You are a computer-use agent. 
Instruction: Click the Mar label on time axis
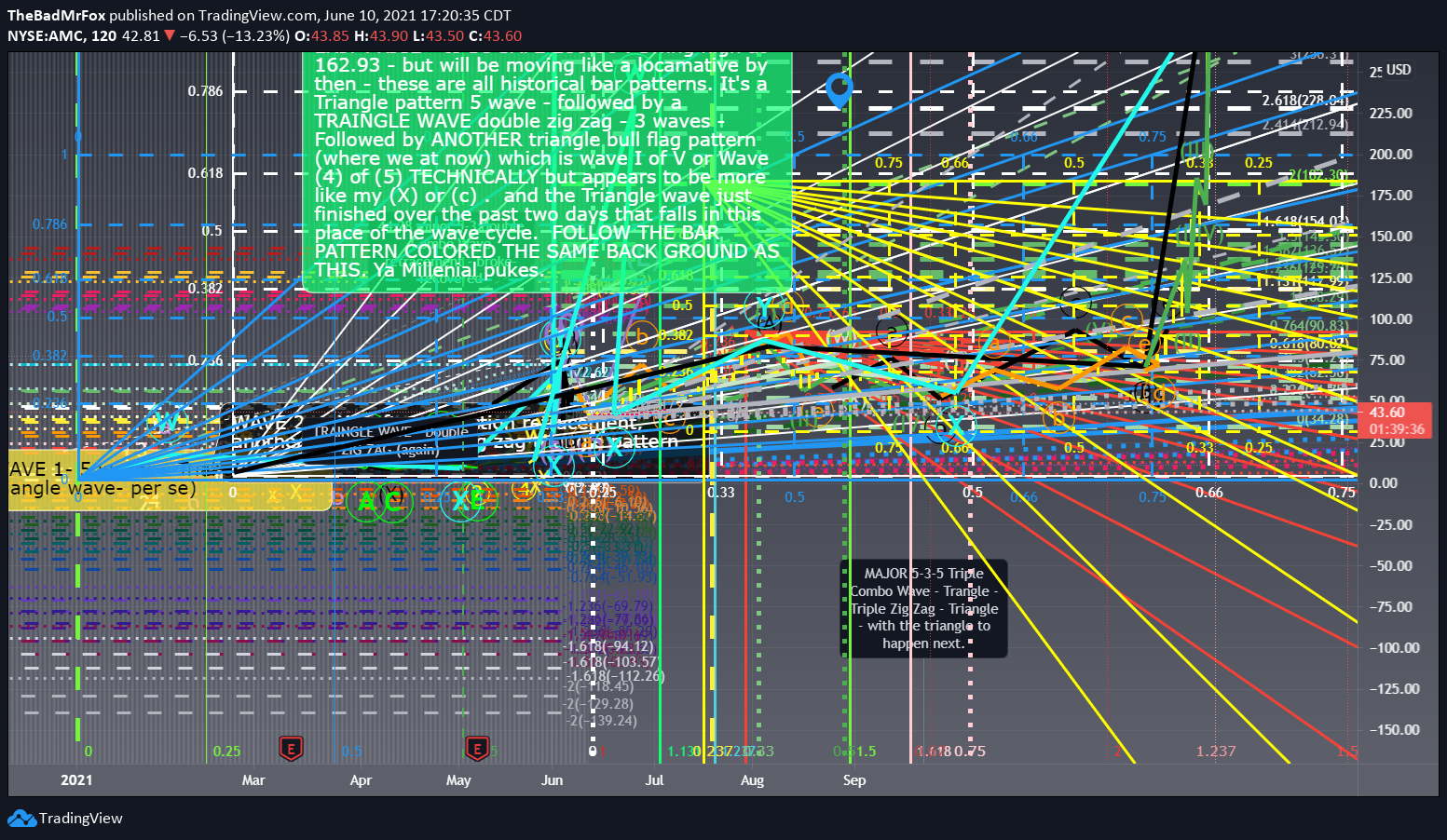click(x=253, y=780)
